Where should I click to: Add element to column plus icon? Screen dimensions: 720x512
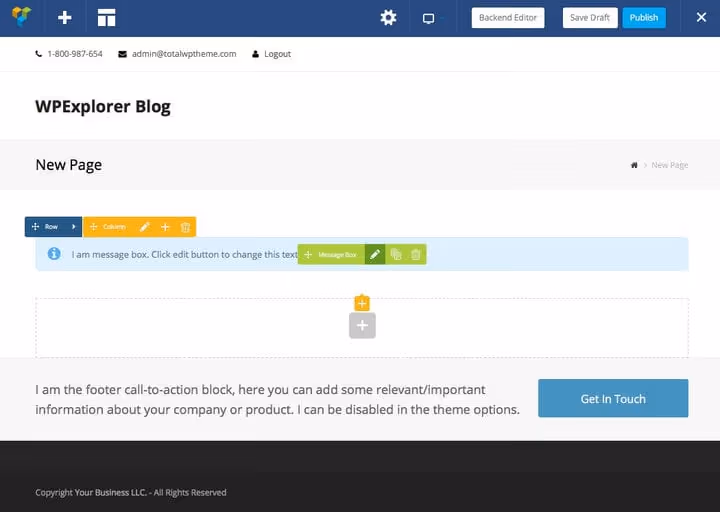click(x=165, y=227)
